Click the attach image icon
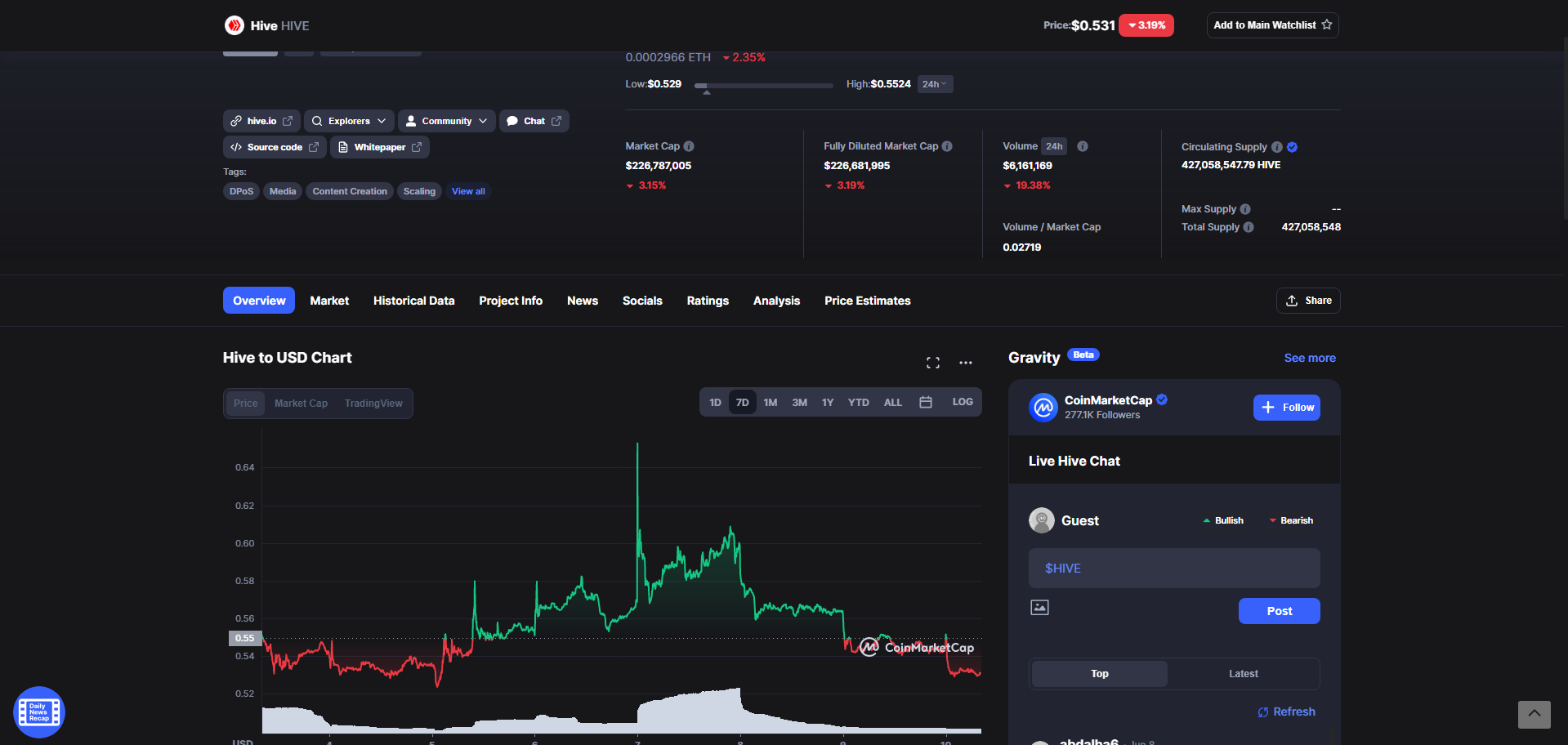The height and width of the screenshot is (745, 1568). click(1039, 607)
